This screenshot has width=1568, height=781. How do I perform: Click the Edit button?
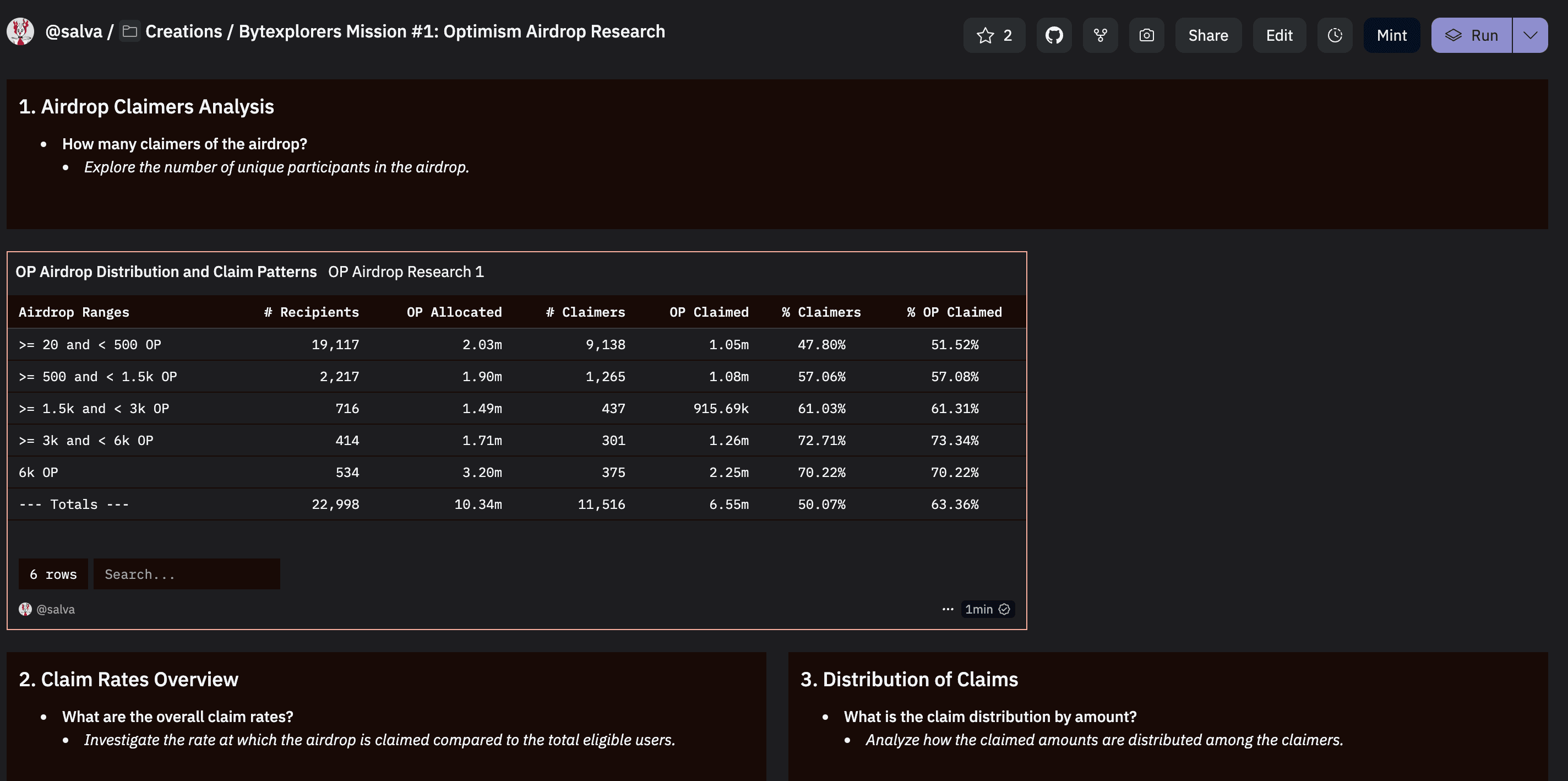1279,35
